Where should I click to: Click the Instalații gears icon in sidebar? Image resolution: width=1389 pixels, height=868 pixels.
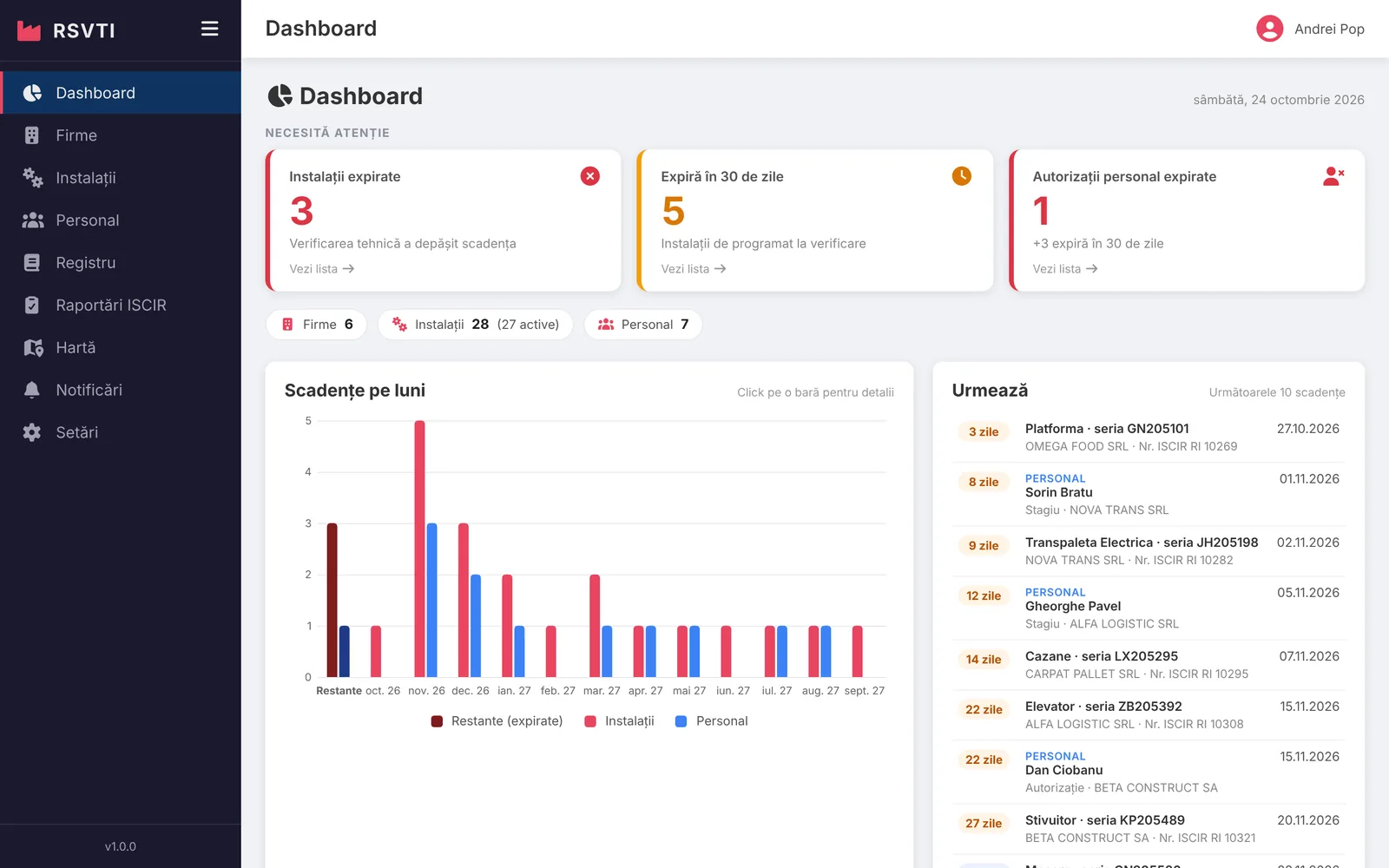(32, 178)
